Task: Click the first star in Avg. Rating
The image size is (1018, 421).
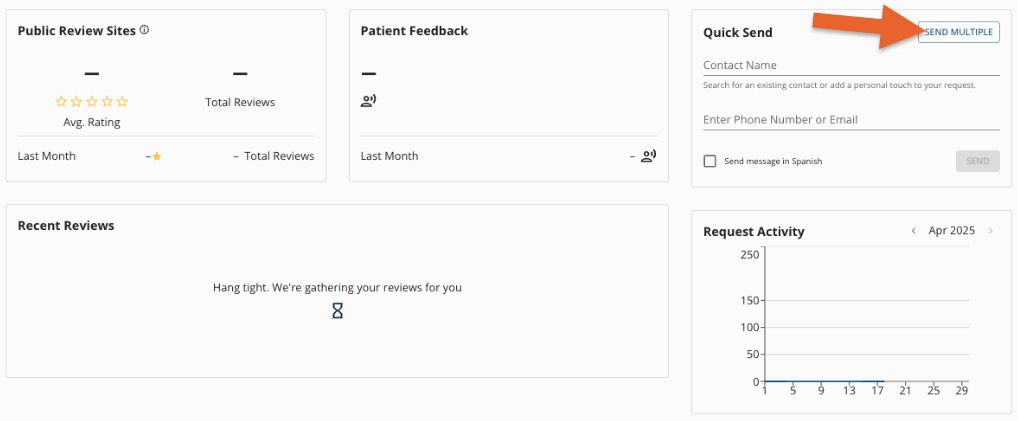Action: pos(61,102)
